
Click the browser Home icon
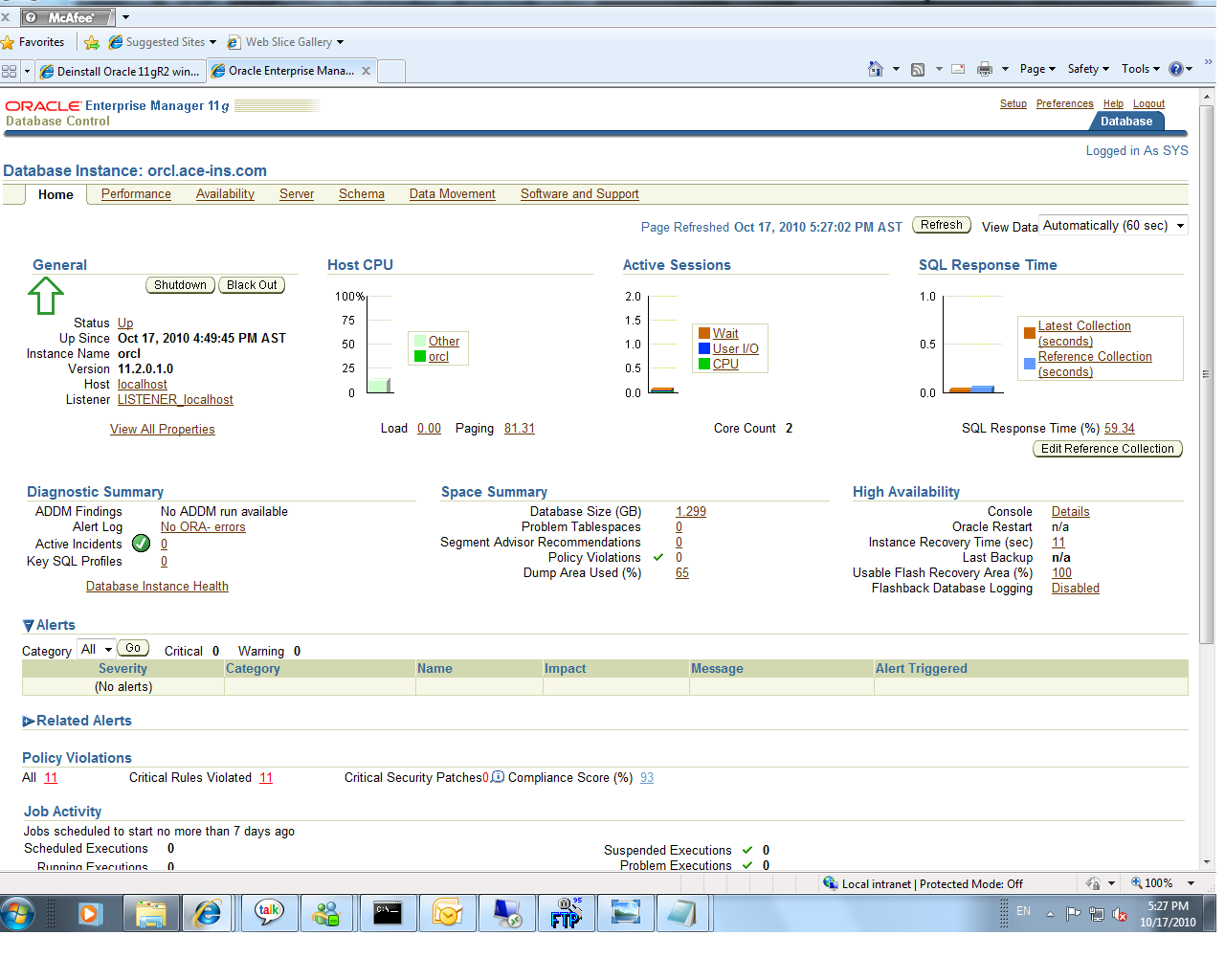(x=875, y=69)
